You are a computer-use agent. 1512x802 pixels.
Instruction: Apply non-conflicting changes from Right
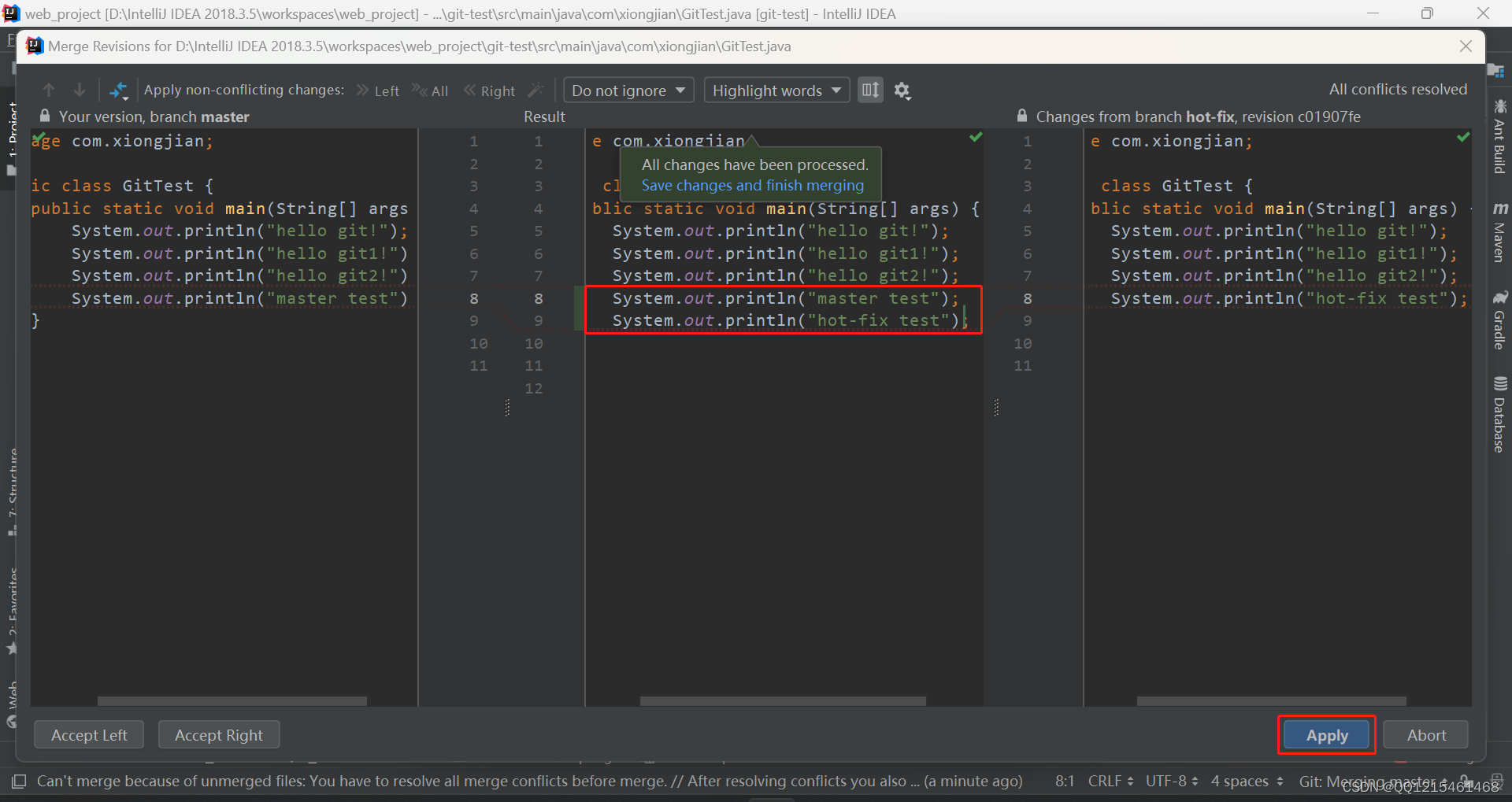point(489,91)
